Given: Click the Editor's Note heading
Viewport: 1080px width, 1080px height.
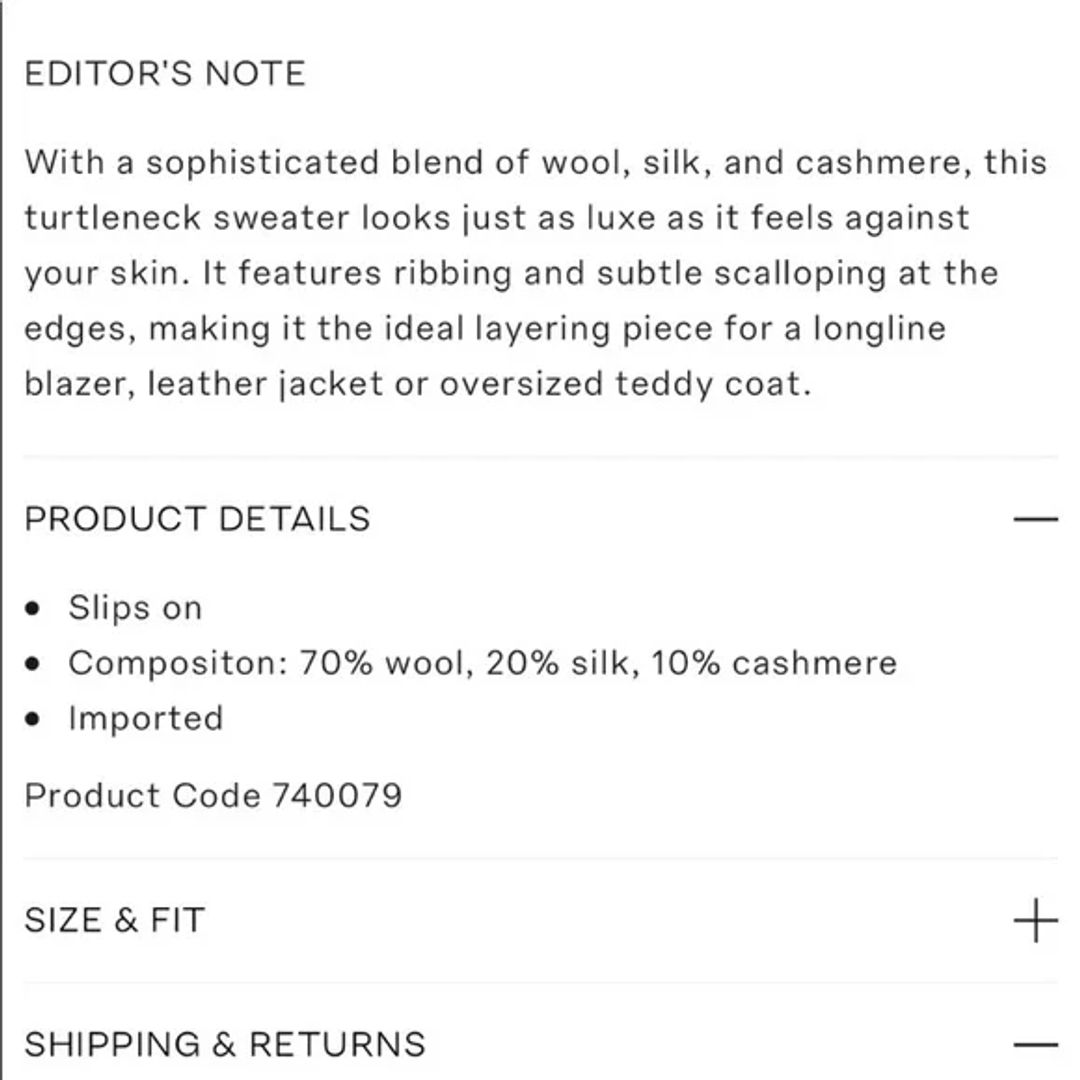Looking at the screenshot, I should [x=166, y=72].
